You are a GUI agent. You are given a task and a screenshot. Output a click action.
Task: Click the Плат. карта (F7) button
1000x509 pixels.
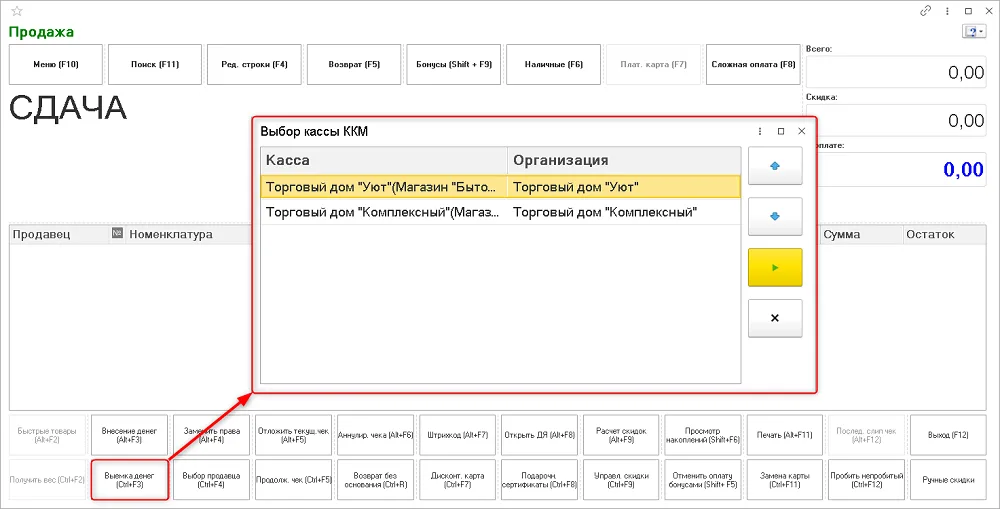click(653, 64)
